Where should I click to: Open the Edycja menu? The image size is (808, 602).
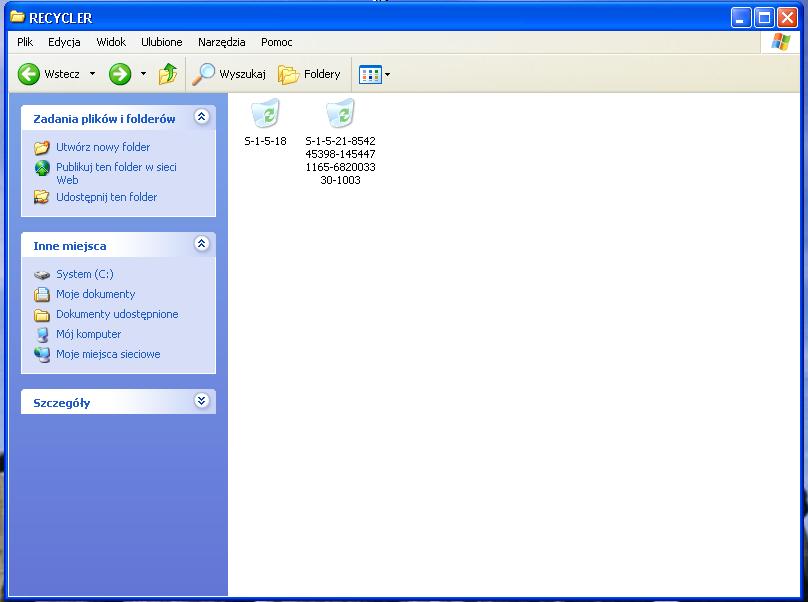click(x=64, y=42)
